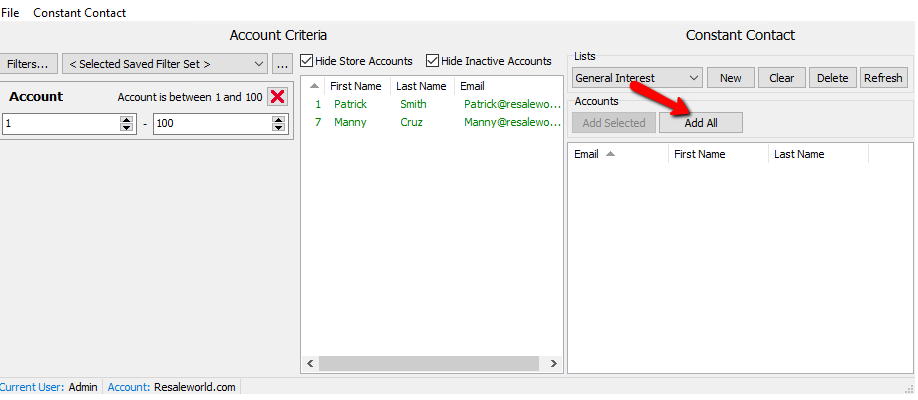Refresh the lists
The image size is (918, 400).
click(883, 78)
